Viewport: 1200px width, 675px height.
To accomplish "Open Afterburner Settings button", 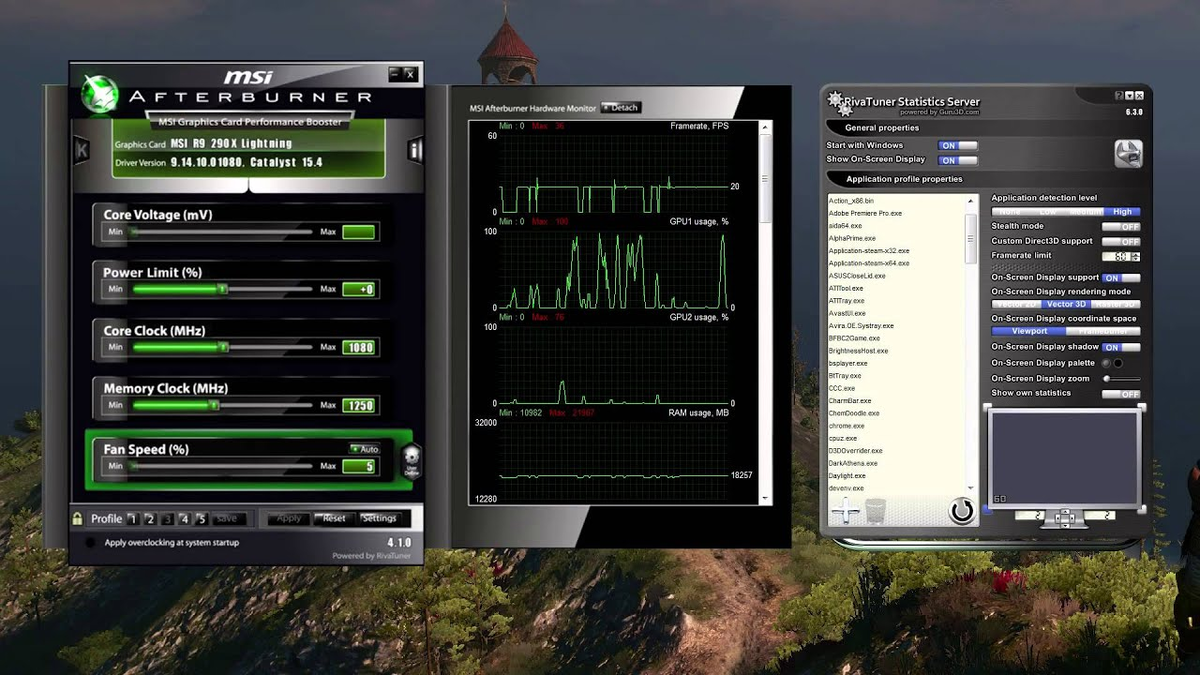I will [x=380, y=518].
